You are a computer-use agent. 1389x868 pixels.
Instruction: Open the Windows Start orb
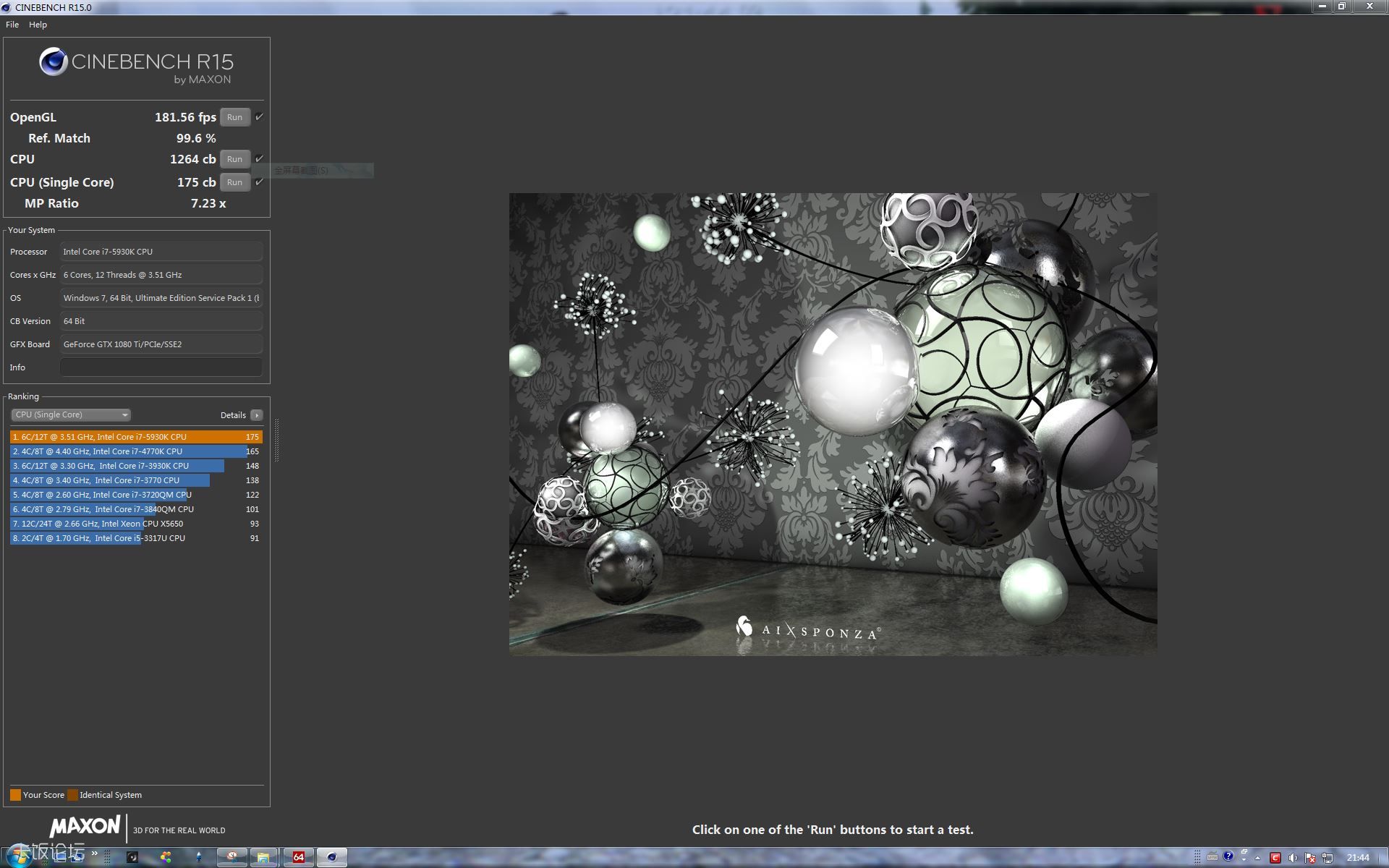pyautogui.click(x=20, y=856)
